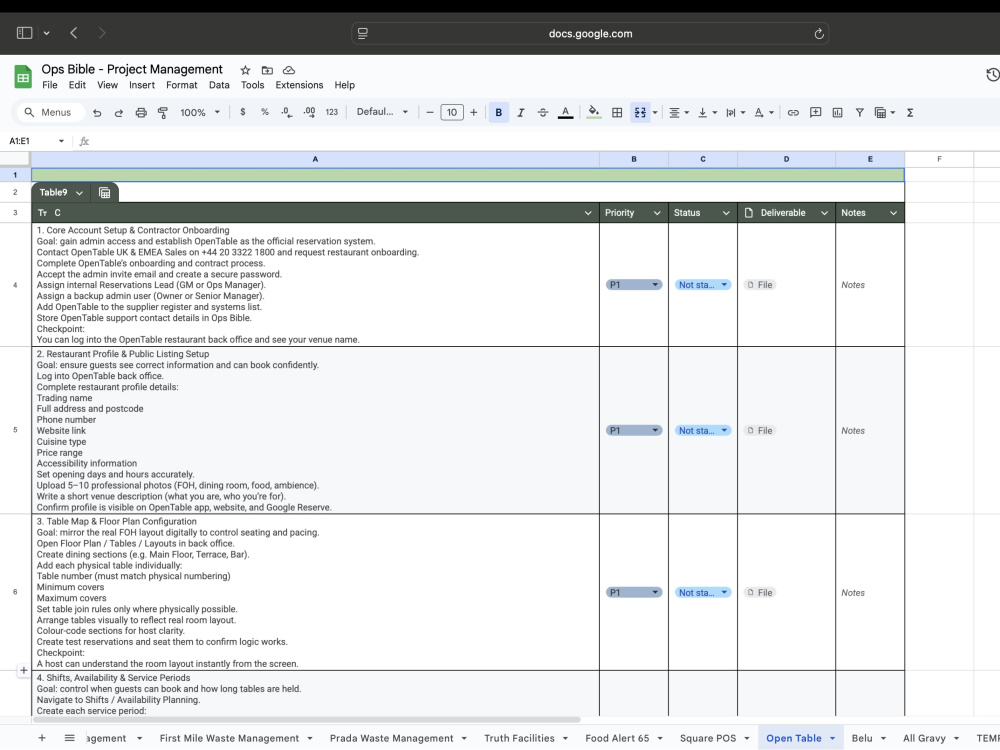Print the spreadsheet using printer icon

(x=141, y=113)
